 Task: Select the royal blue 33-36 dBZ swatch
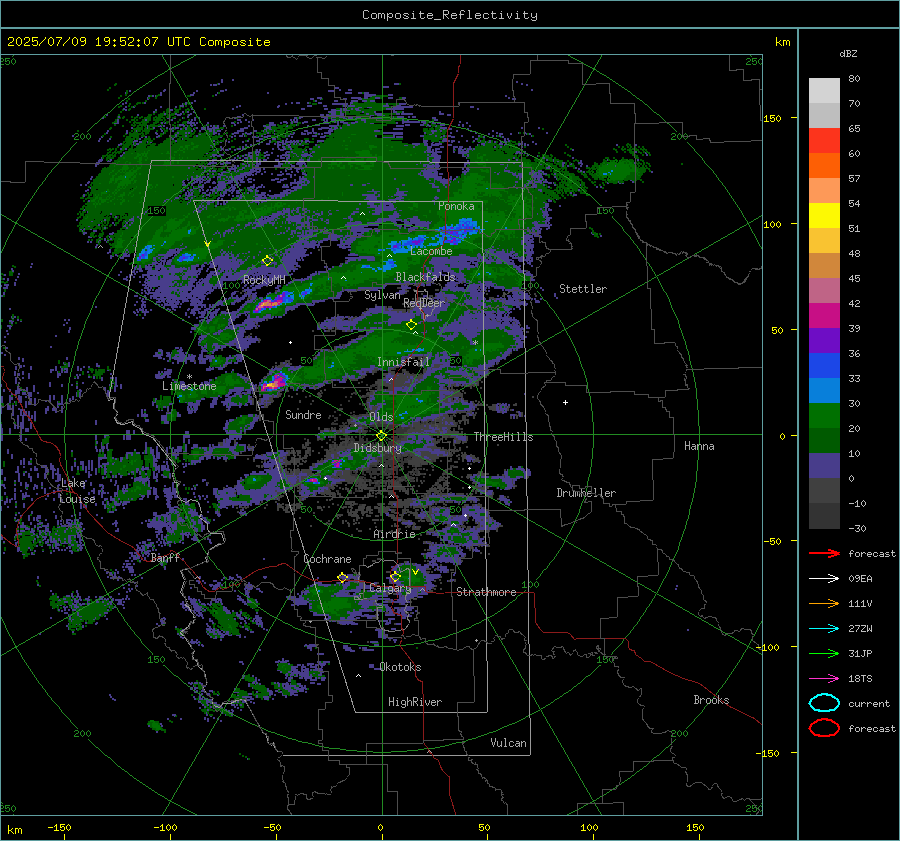(x=824, y=366)
